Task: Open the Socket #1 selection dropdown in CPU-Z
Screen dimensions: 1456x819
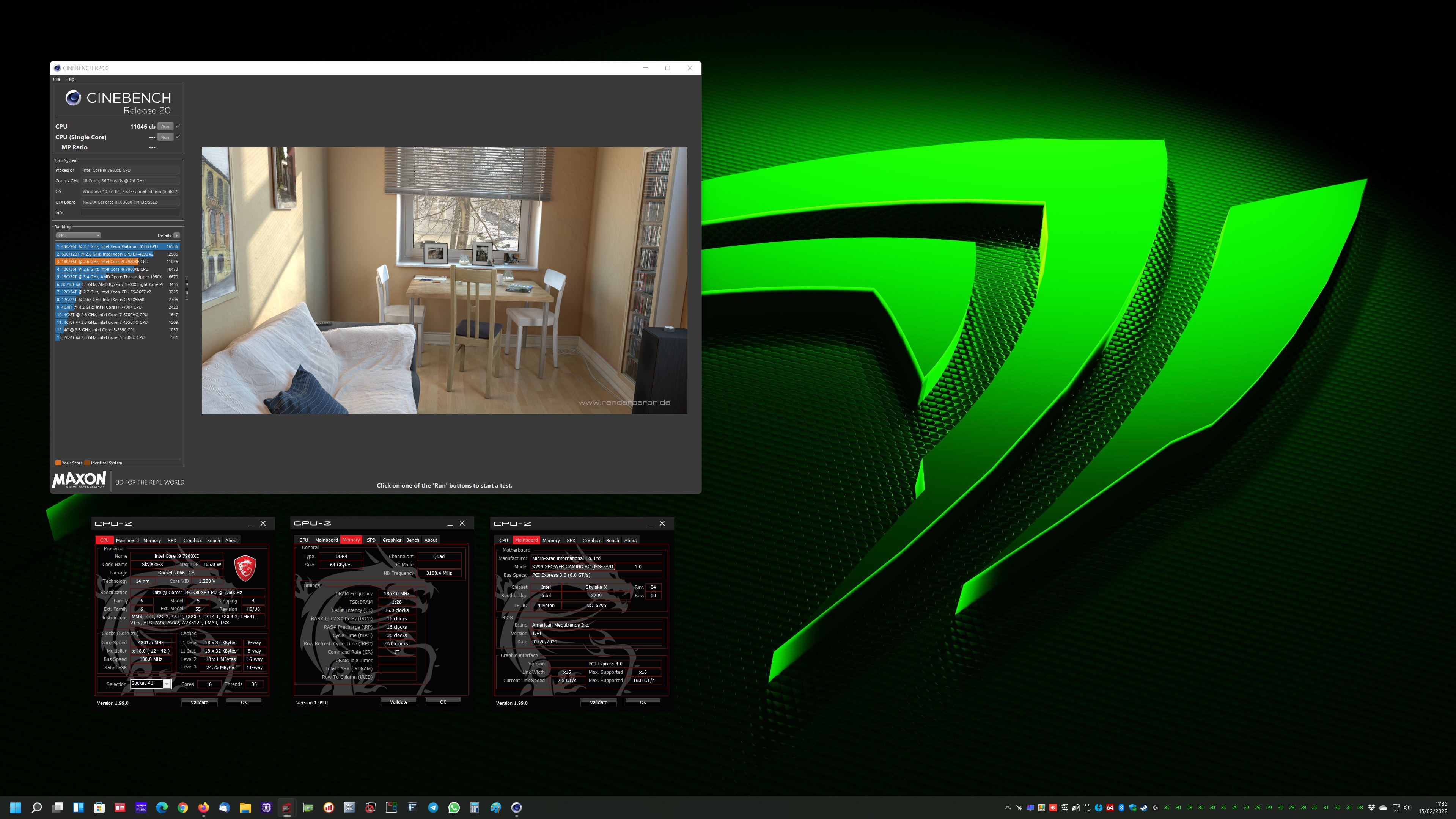Action: click(150, 684)
